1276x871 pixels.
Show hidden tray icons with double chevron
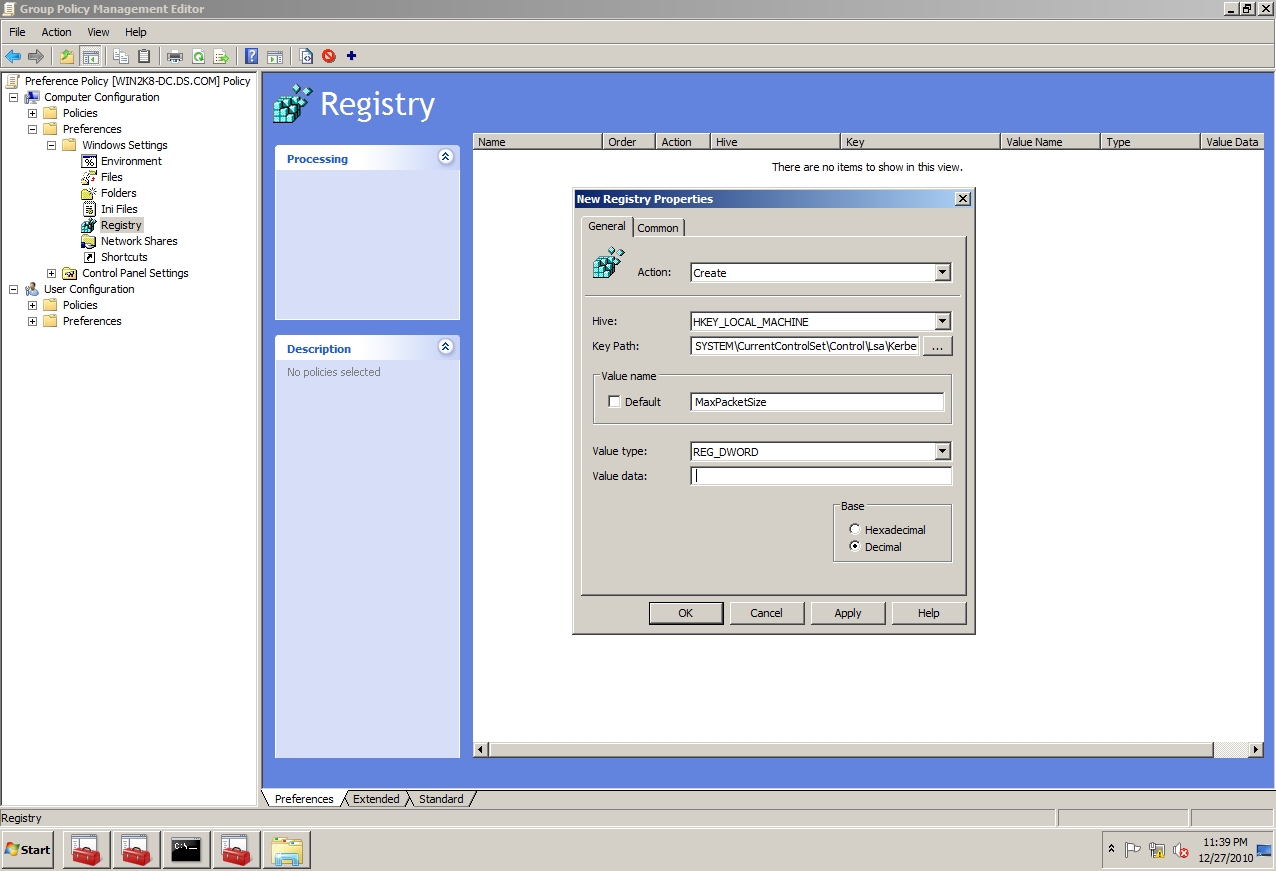[1111, 849]
